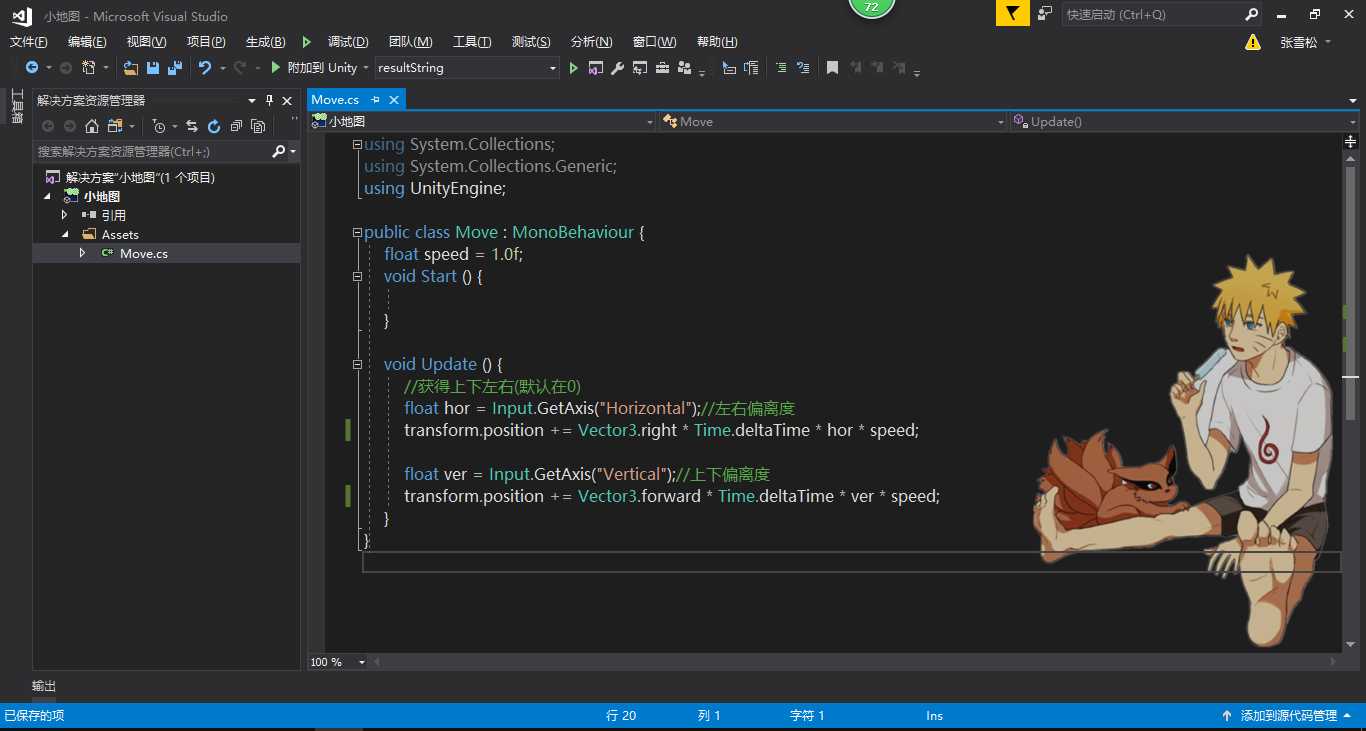Toggle the auto-hide pin of Solution Explorer

coord(269,100)
